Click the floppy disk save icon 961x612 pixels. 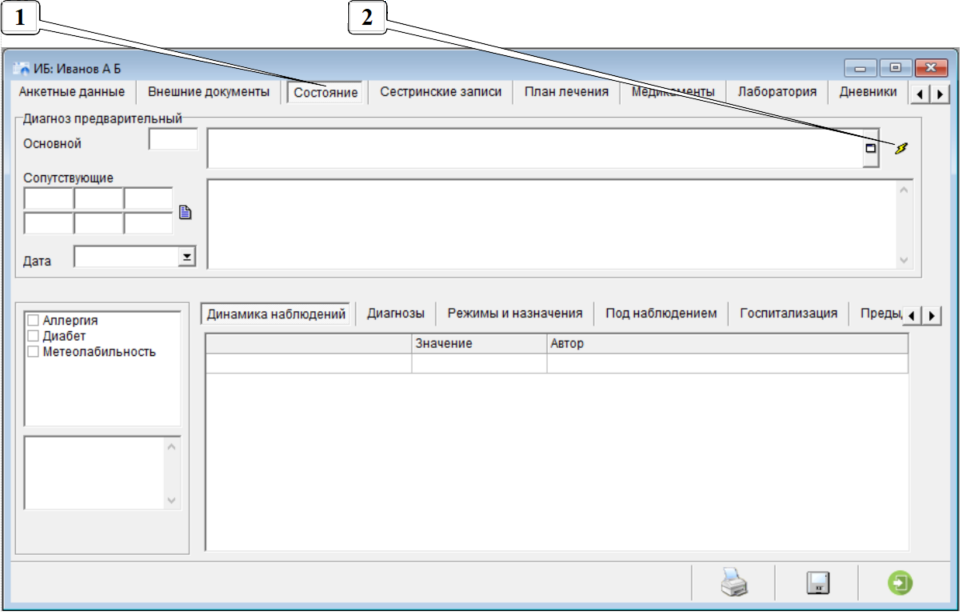[817, 584]
